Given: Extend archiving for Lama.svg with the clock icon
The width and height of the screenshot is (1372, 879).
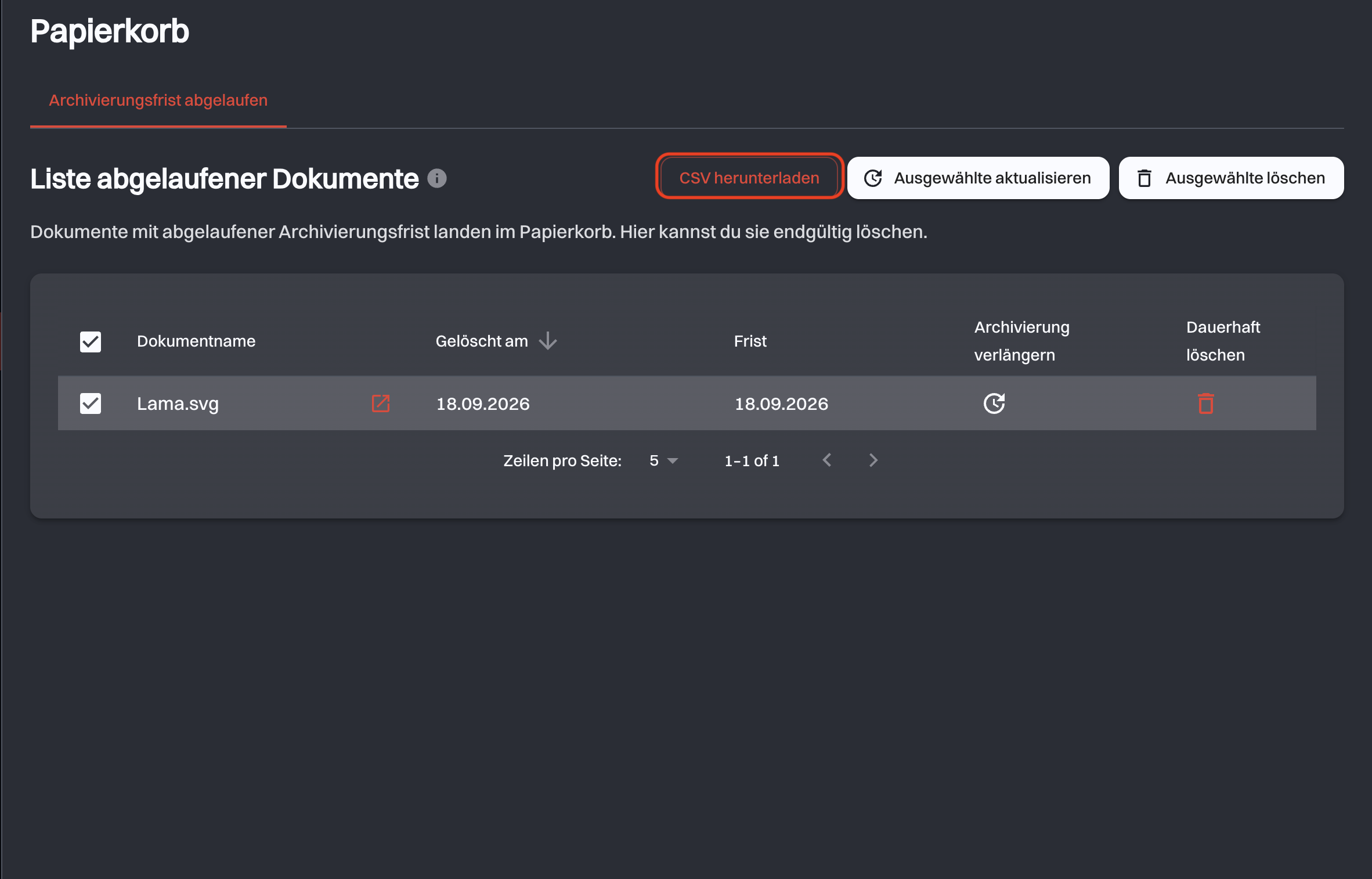Looking at the screenshot, I should (994, 403).
